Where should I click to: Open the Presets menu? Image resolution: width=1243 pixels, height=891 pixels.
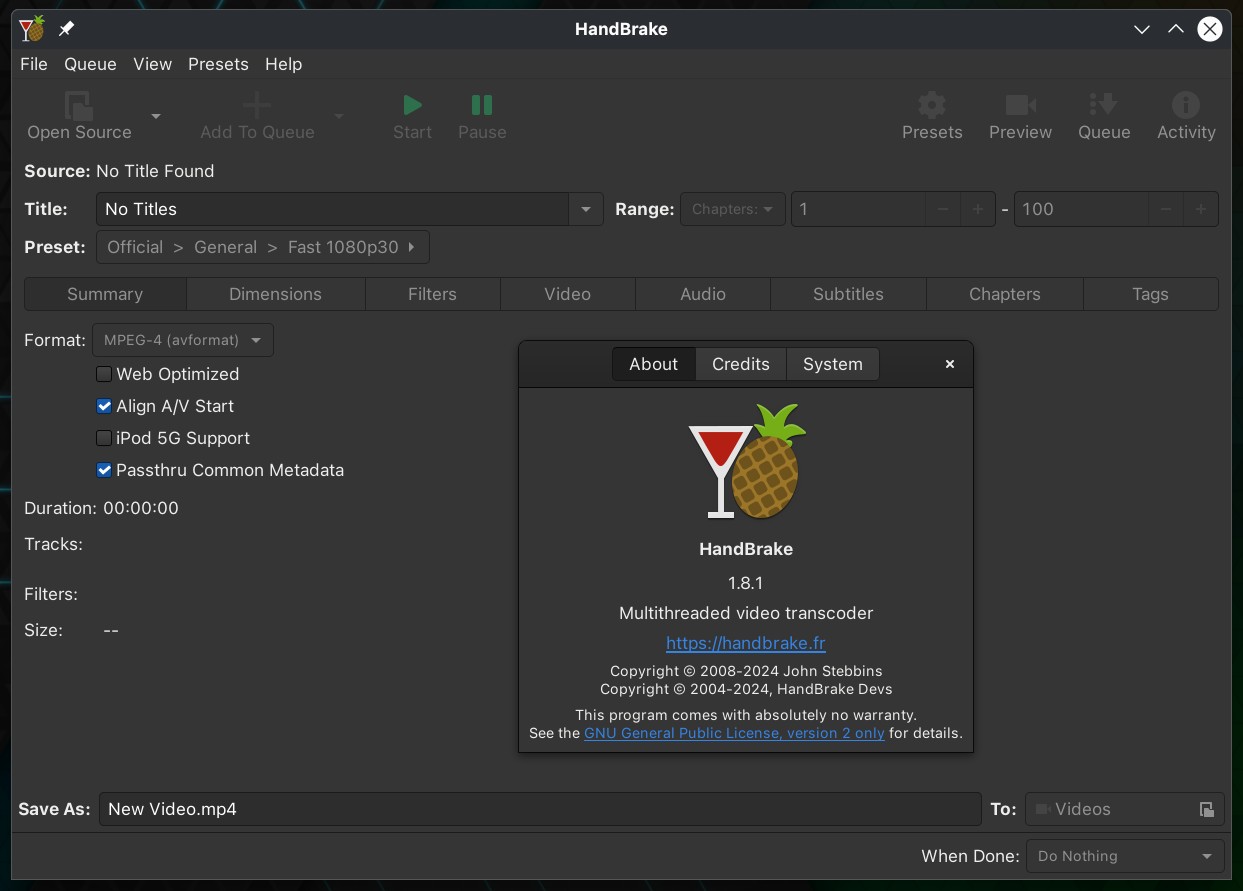tap(218, 64)
